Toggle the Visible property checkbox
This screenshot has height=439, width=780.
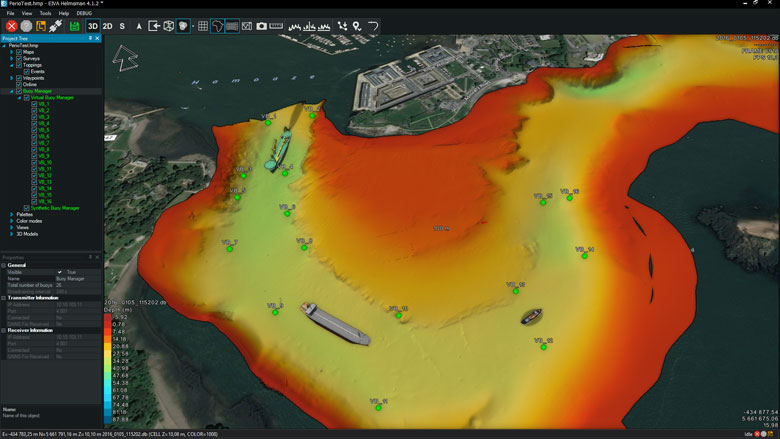point(59,272)
